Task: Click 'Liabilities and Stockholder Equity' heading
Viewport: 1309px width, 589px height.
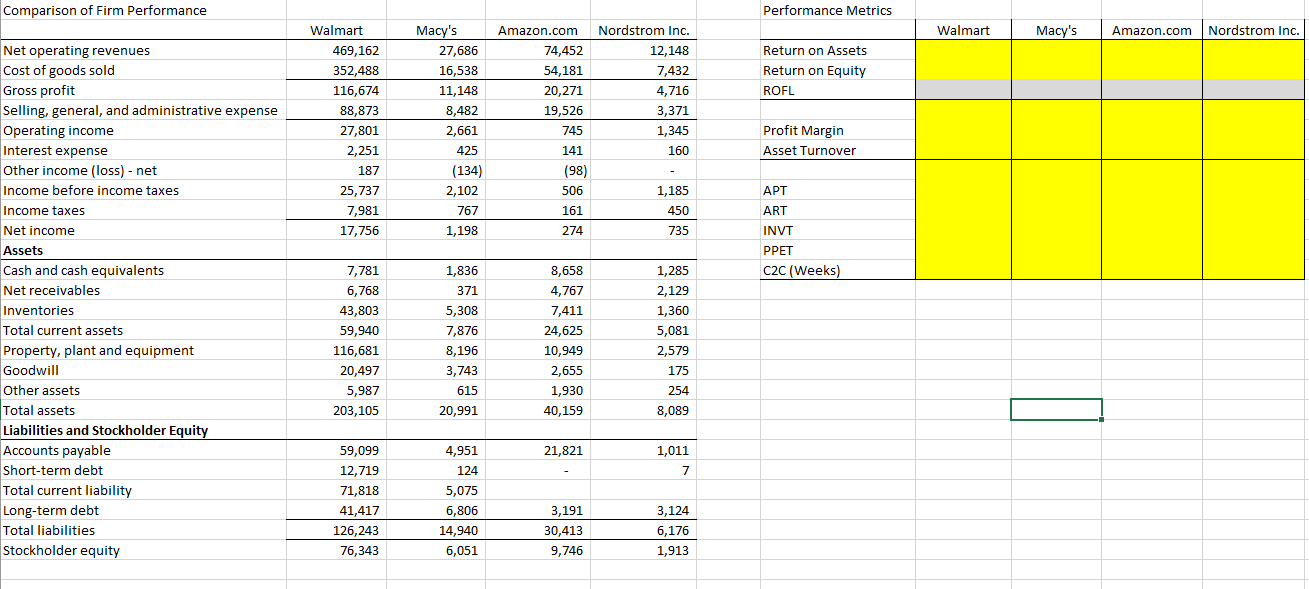Action: tap(106, 430)
